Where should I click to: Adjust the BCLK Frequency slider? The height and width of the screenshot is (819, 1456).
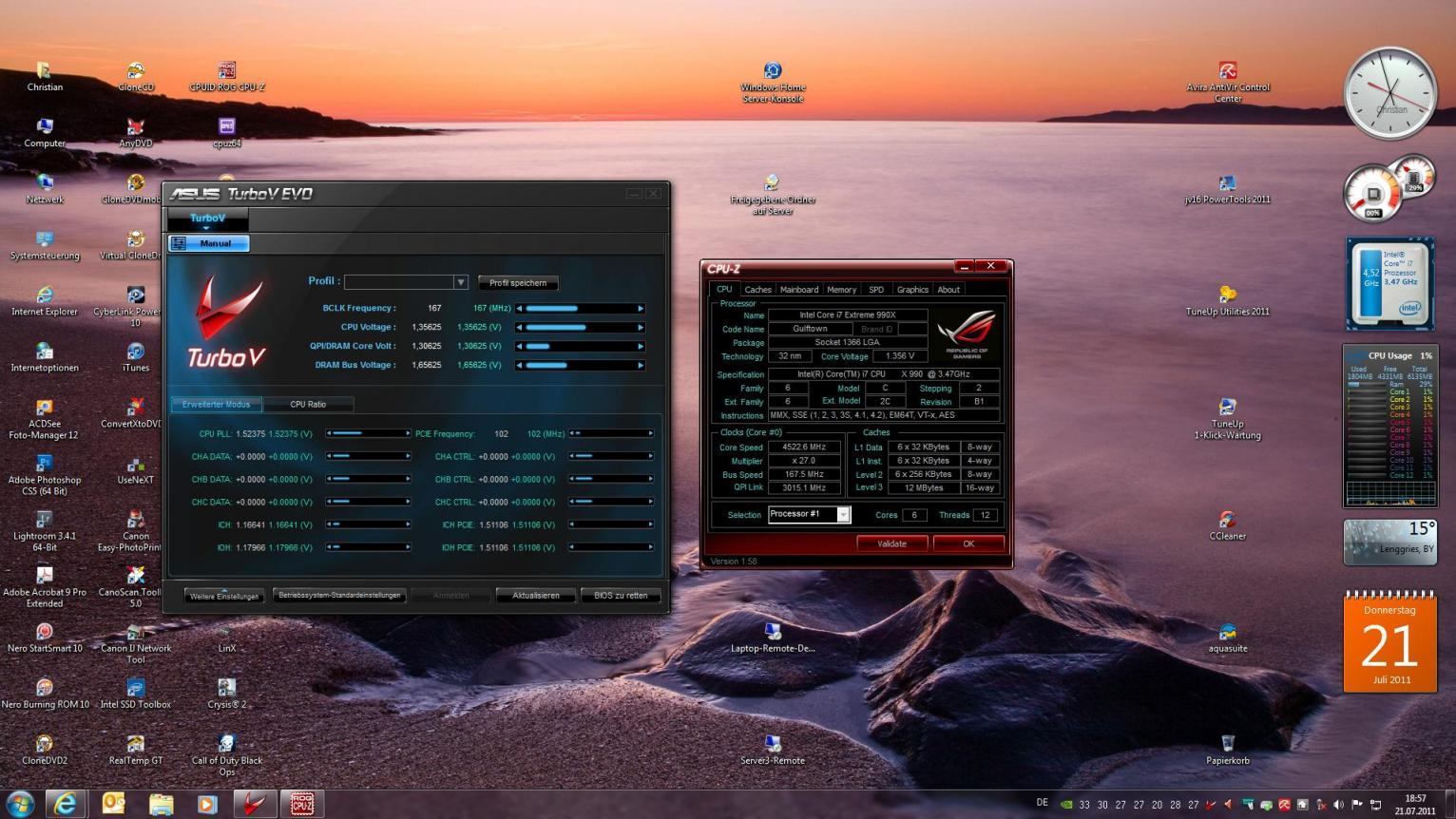(x=580, y=309)
